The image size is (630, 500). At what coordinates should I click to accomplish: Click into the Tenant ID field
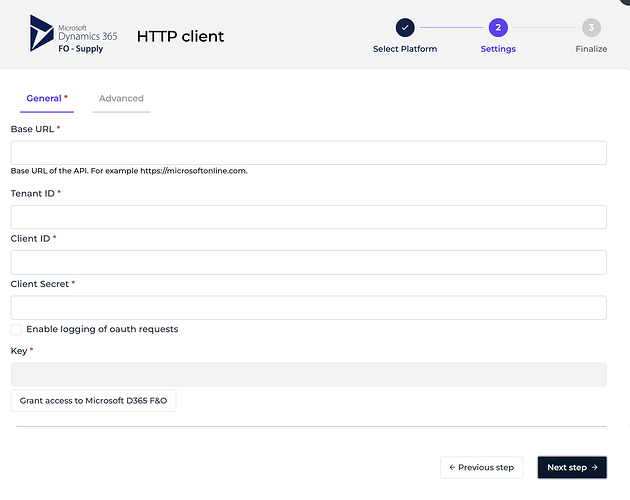tap(309, 217)
